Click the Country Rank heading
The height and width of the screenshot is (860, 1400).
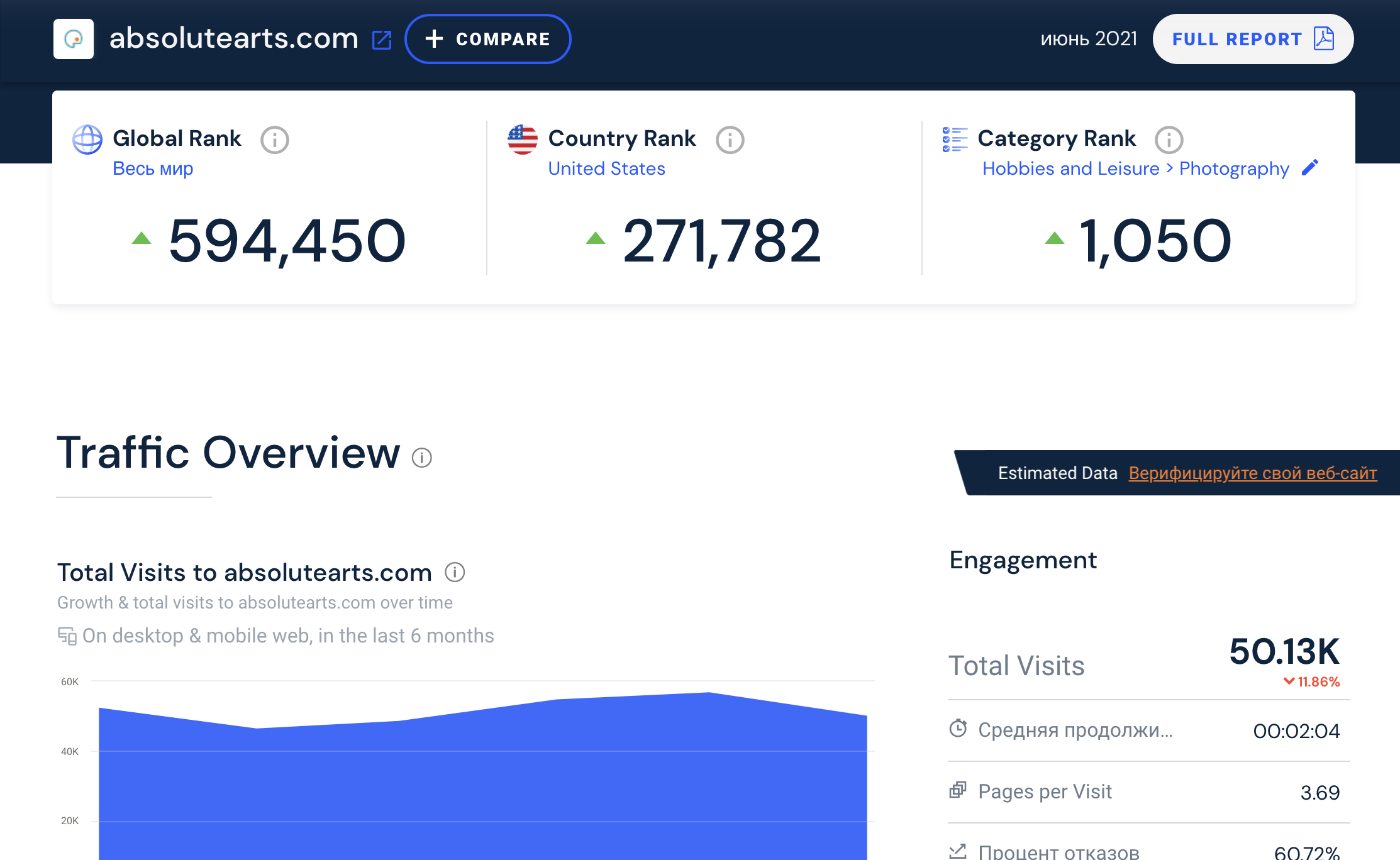622,138
